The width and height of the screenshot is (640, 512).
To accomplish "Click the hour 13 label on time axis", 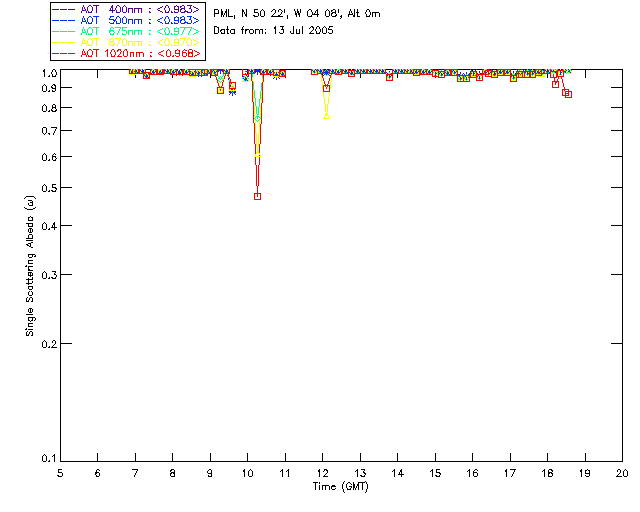I will coord(360,473).
